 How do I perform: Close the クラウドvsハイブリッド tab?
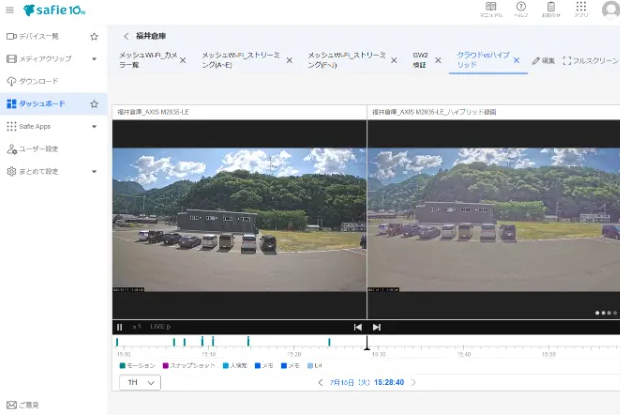(516, 60)
